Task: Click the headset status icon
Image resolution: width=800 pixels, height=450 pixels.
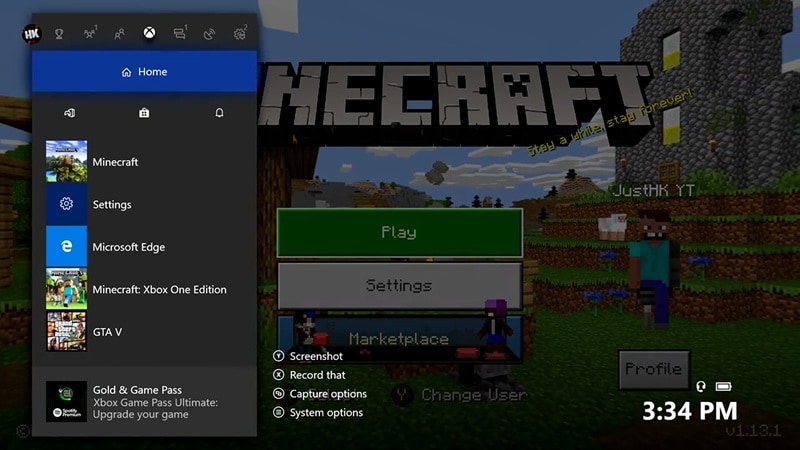Action: pyautogui.click(x=701, y=387)
